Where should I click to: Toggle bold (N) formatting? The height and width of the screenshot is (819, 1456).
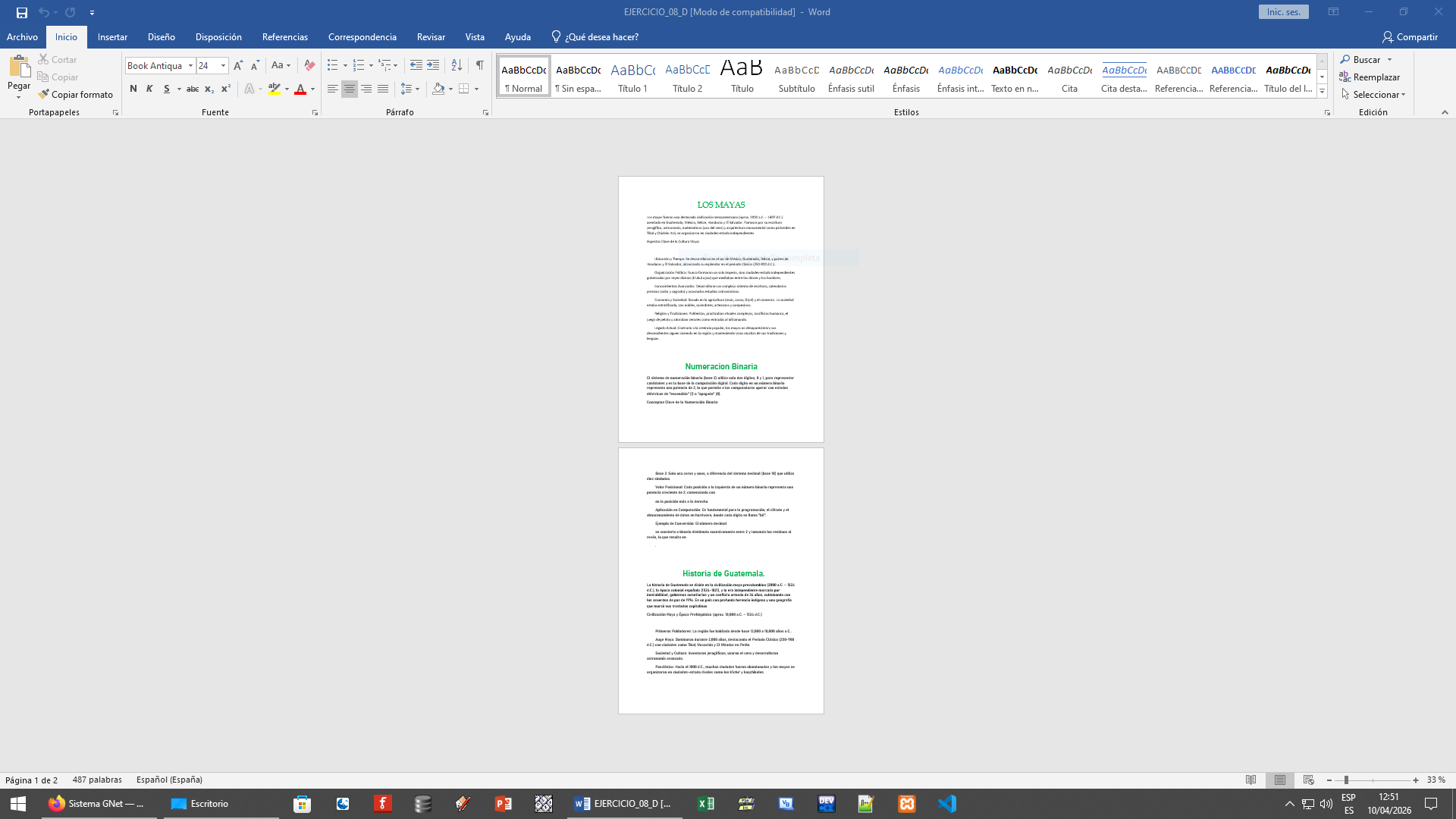(133, 89)
